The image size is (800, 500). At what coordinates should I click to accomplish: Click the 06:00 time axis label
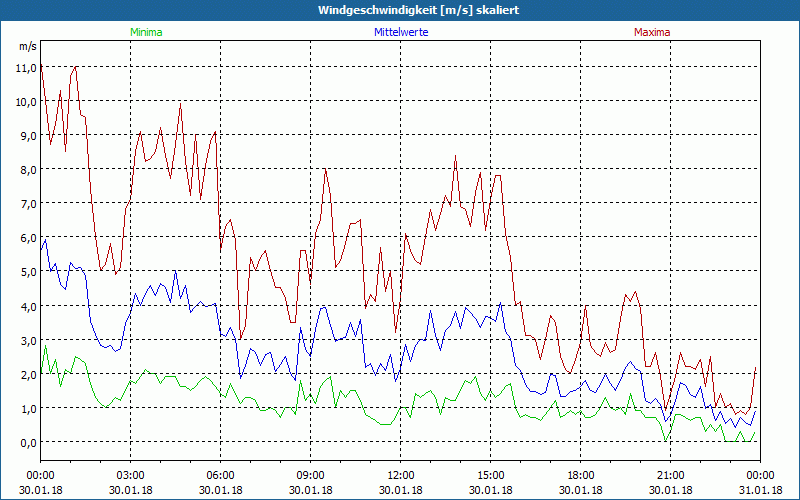[220, 476]
